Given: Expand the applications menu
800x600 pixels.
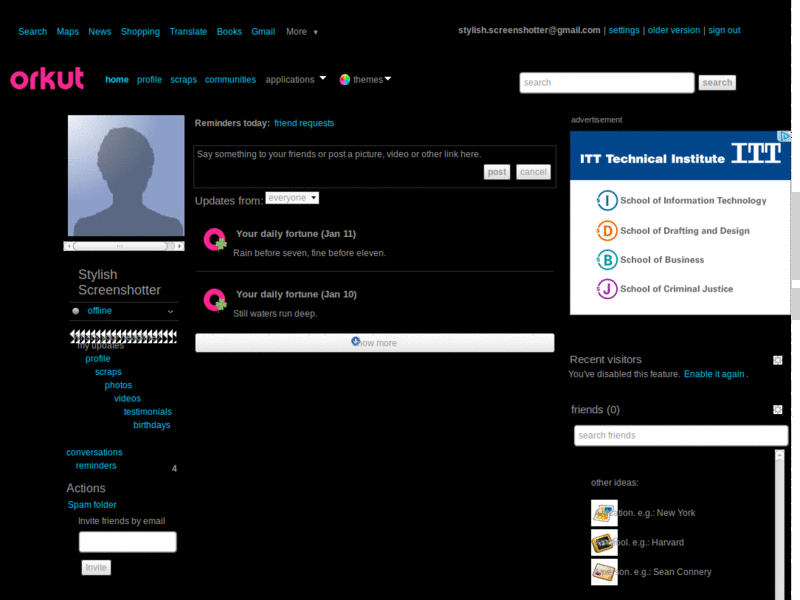Looking at the screenshot, I should point(295,80).
